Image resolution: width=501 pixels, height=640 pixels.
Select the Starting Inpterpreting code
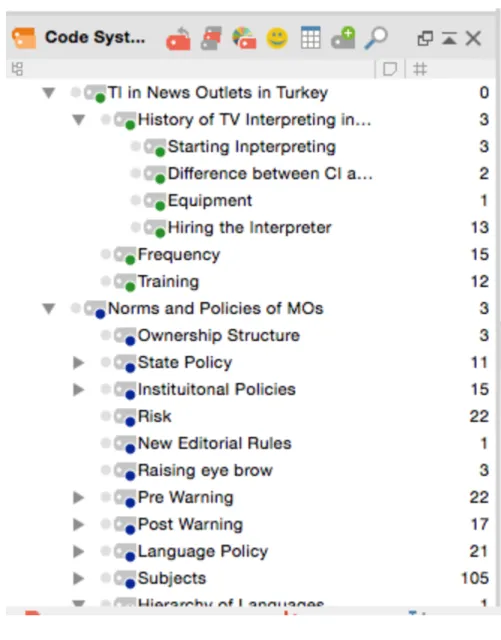coord(252,147)
